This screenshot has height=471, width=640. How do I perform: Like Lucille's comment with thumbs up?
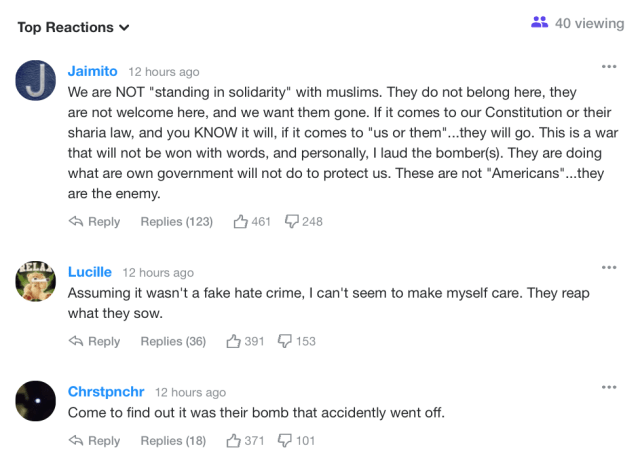234,341
